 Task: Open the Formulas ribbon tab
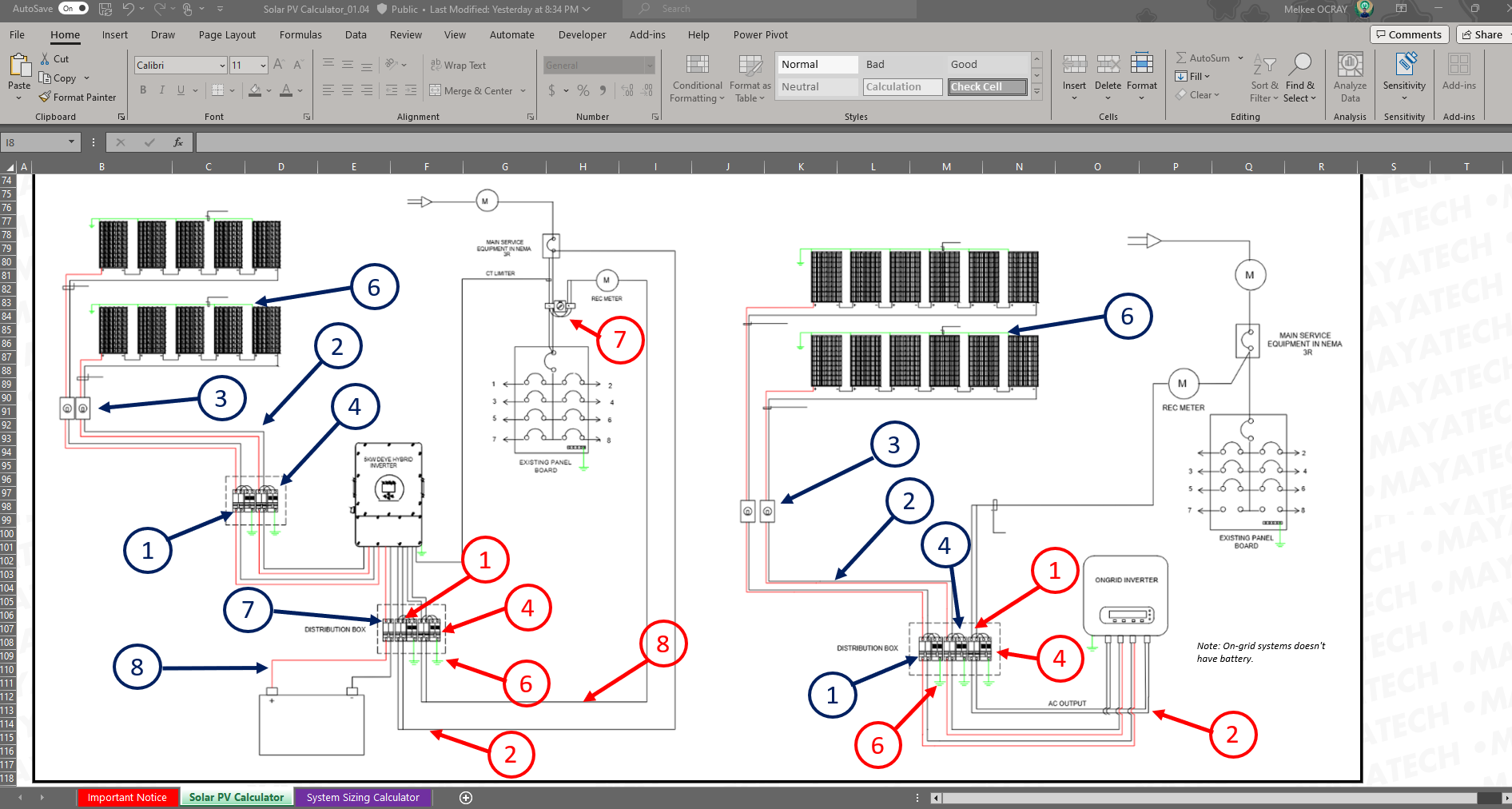(300, 35)
